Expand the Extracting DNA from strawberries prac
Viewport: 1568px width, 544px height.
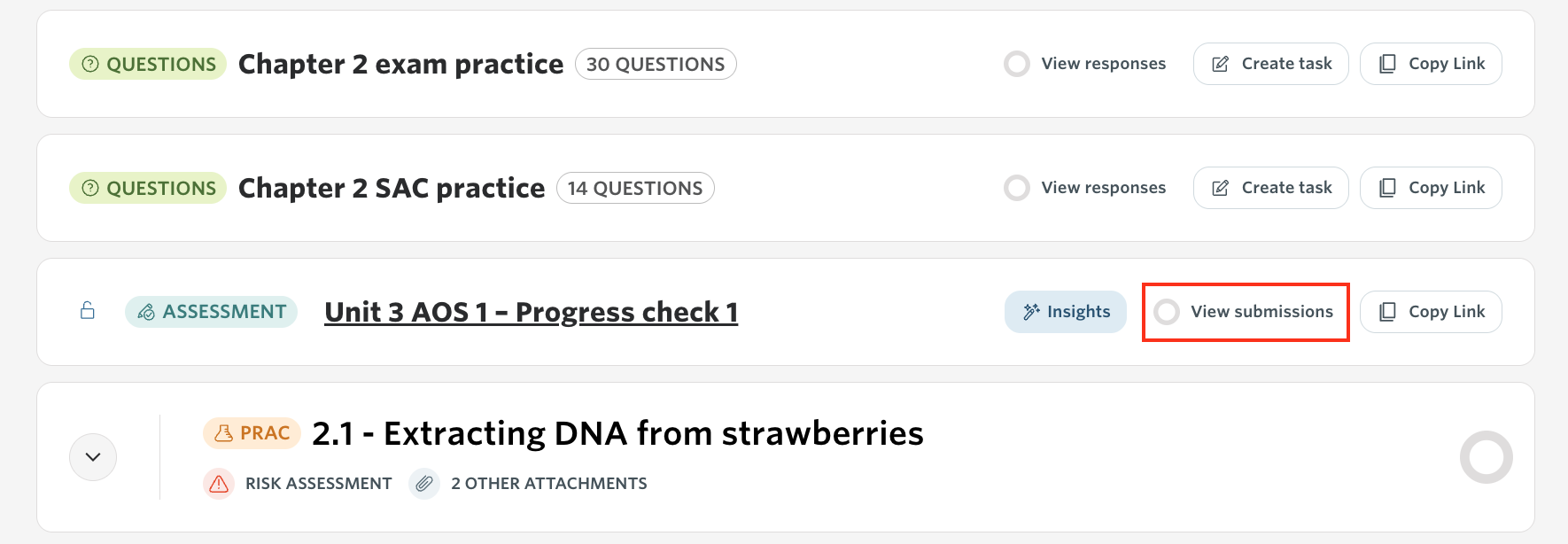pos(93,457)
